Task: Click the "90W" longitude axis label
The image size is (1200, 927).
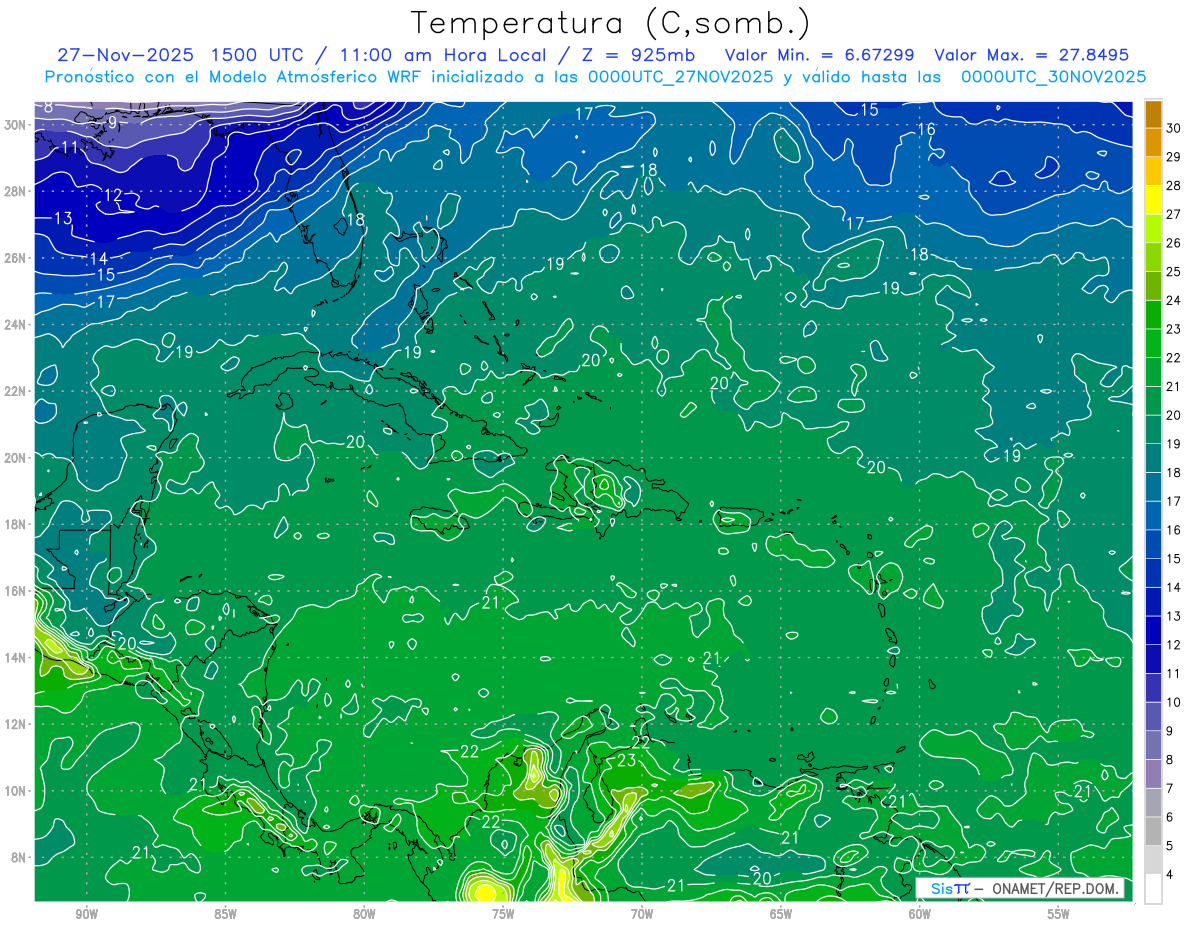Action: 86,915
